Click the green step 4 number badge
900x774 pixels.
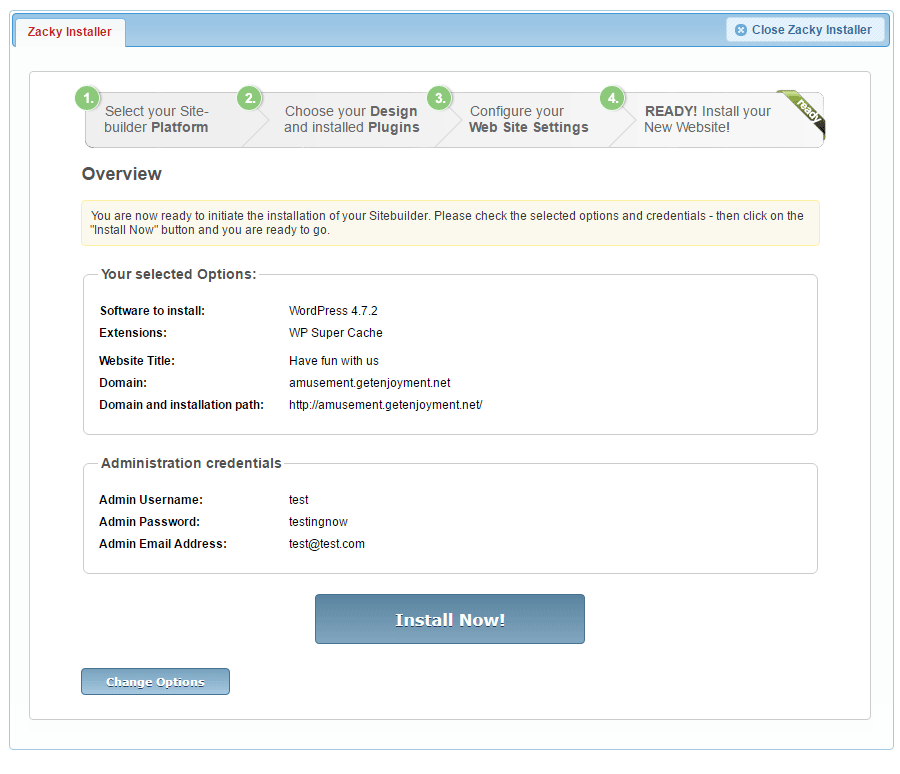click(612, 98)
